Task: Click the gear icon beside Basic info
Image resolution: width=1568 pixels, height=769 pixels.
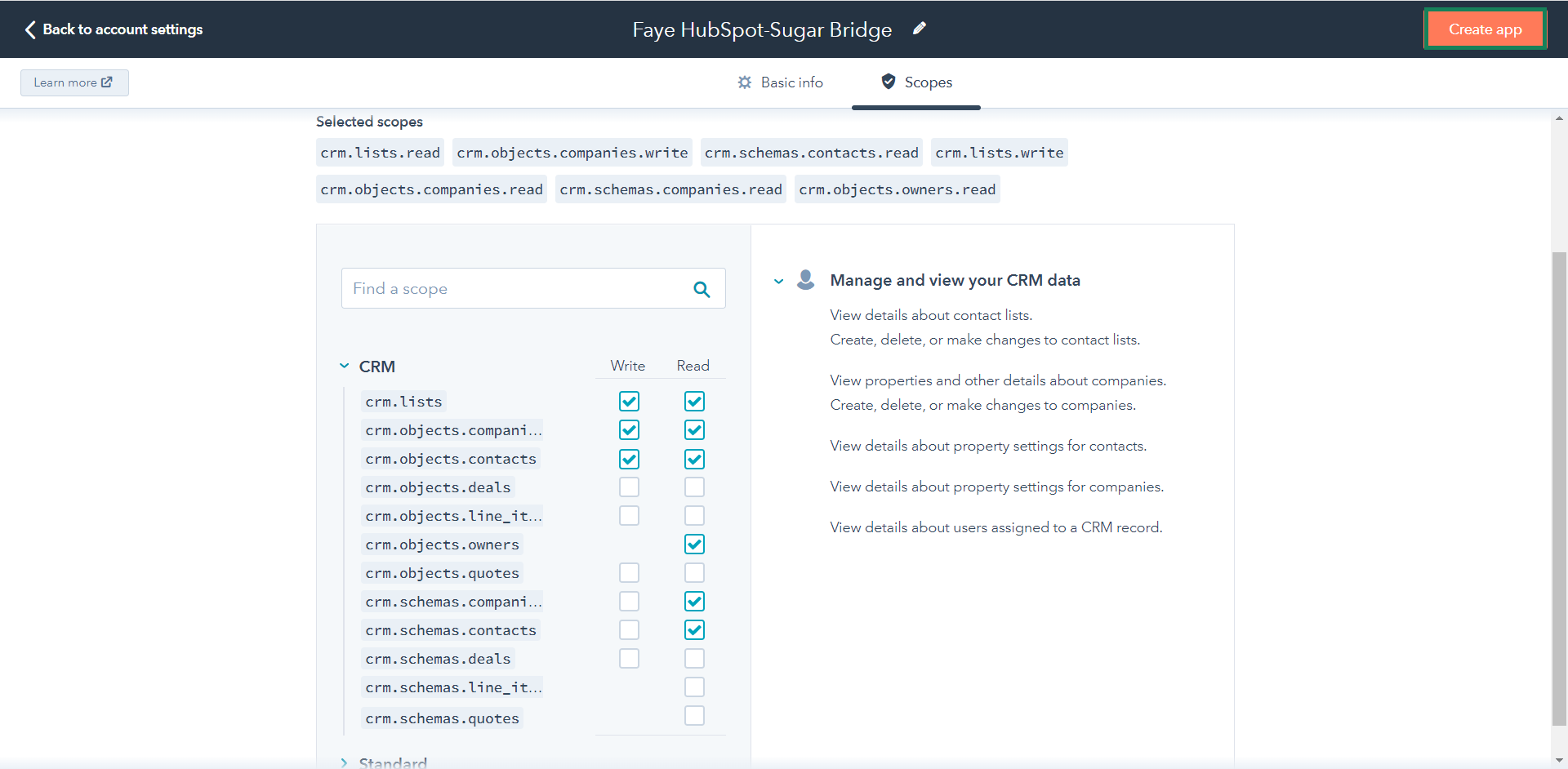Action: click(745, 82)
